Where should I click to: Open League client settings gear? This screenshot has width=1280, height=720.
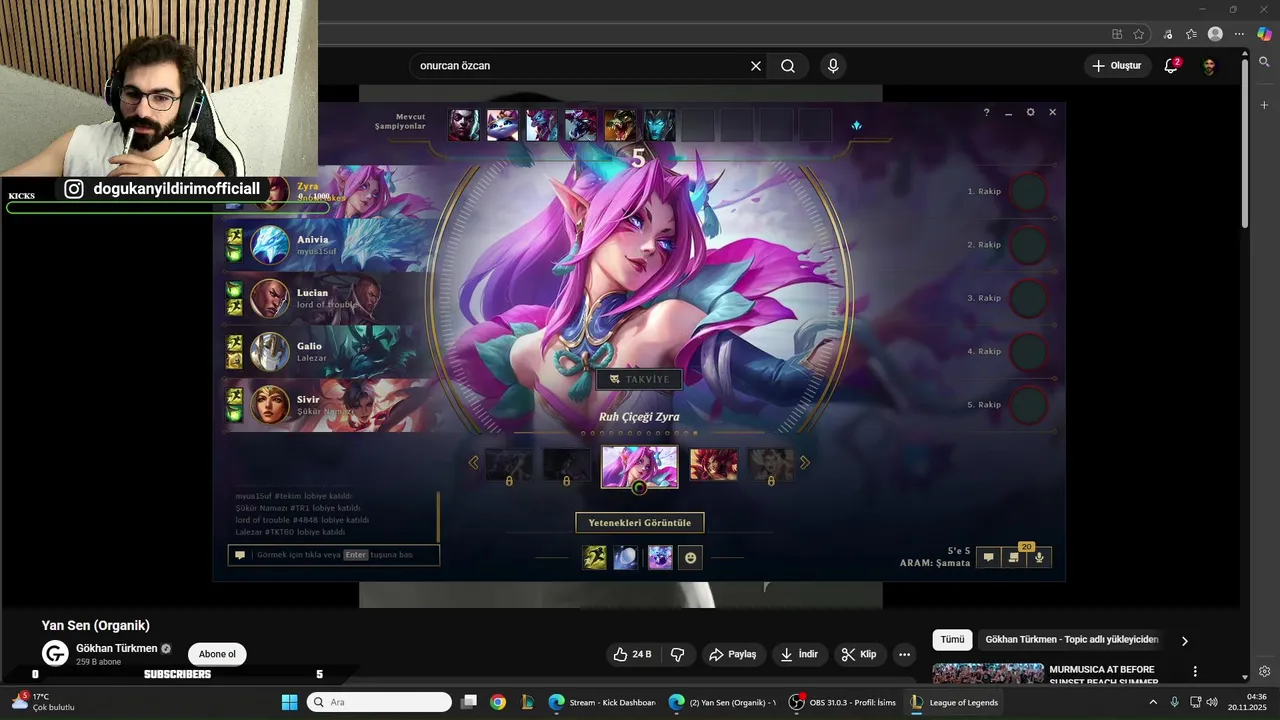point(1031,112)
